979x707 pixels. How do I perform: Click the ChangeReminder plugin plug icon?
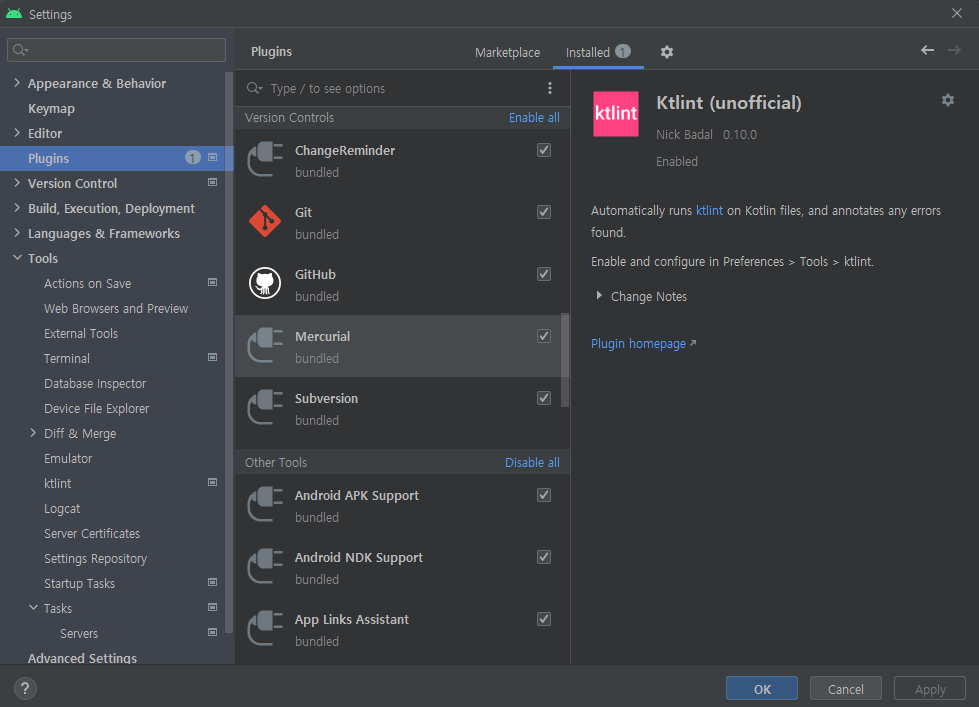coord(265,159)
